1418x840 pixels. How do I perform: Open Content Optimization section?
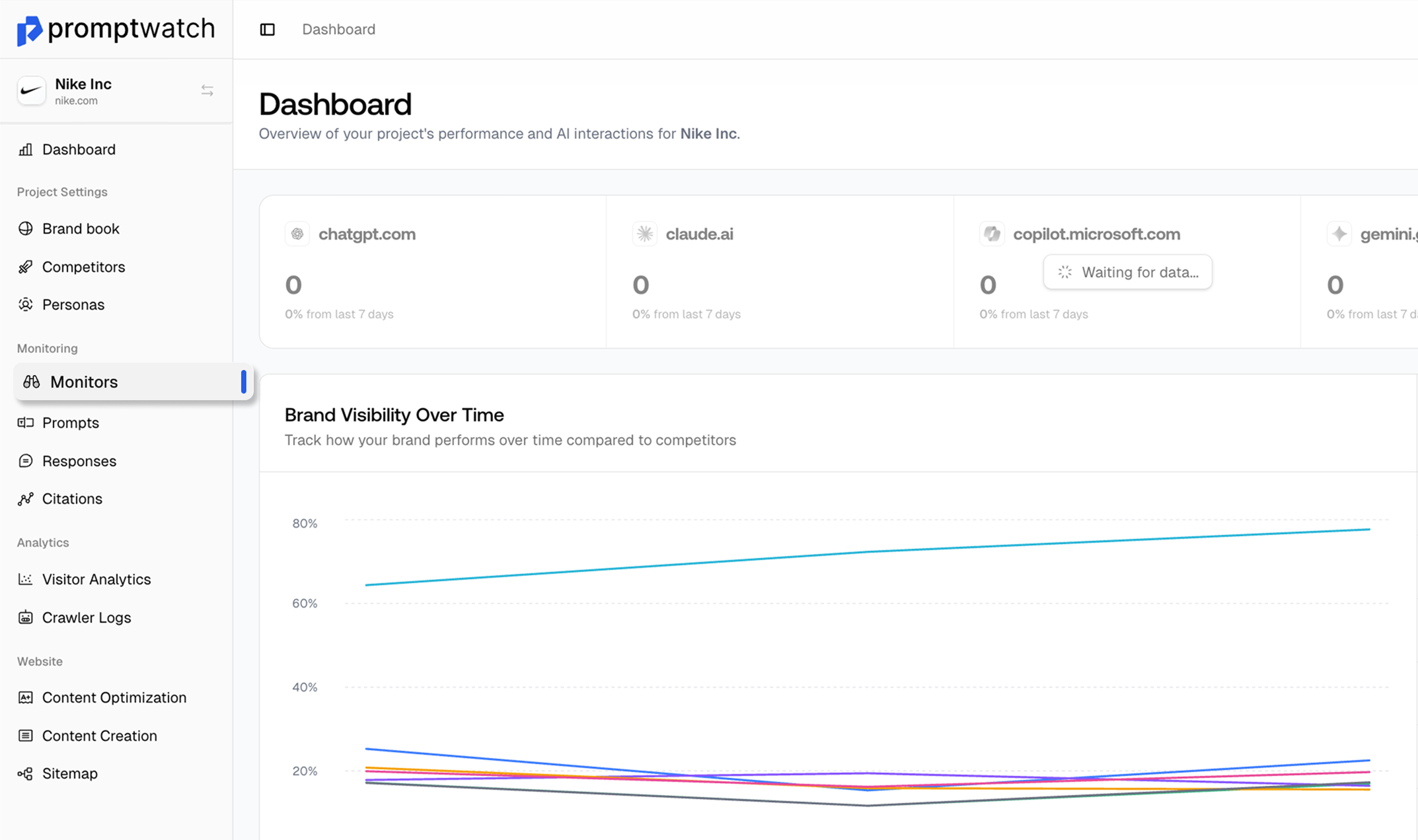[x=114, y=697]
